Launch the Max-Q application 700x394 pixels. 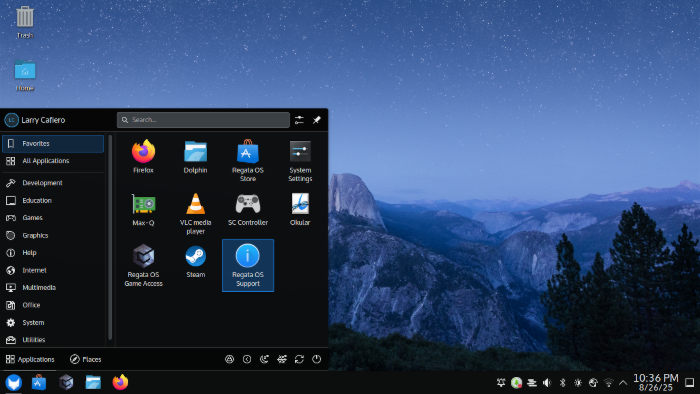pyautogui.click(x=143, y=210)
